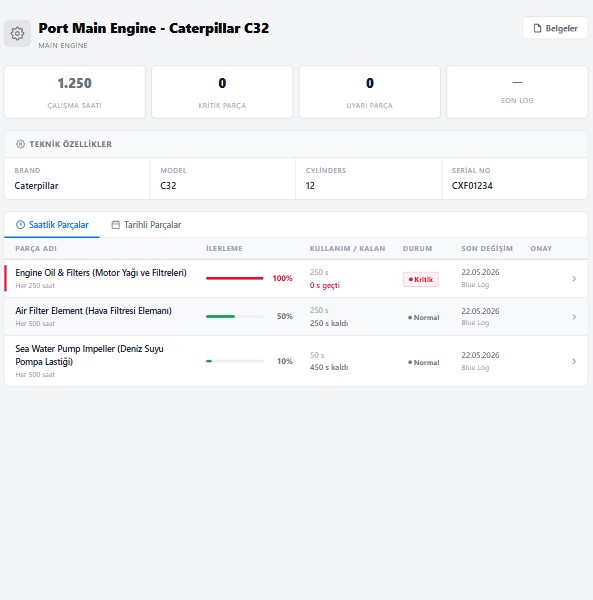The image size is (593, 600).
Task: Click the 1.250 Çalışma Saati card
Action: (x=75, y=92)
